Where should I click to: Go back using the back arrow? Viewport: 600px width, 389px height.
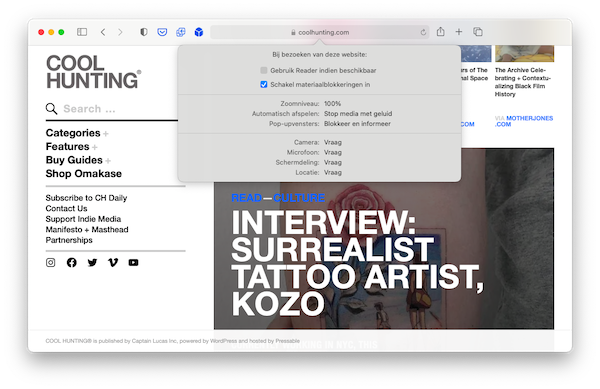coord(103,32)
